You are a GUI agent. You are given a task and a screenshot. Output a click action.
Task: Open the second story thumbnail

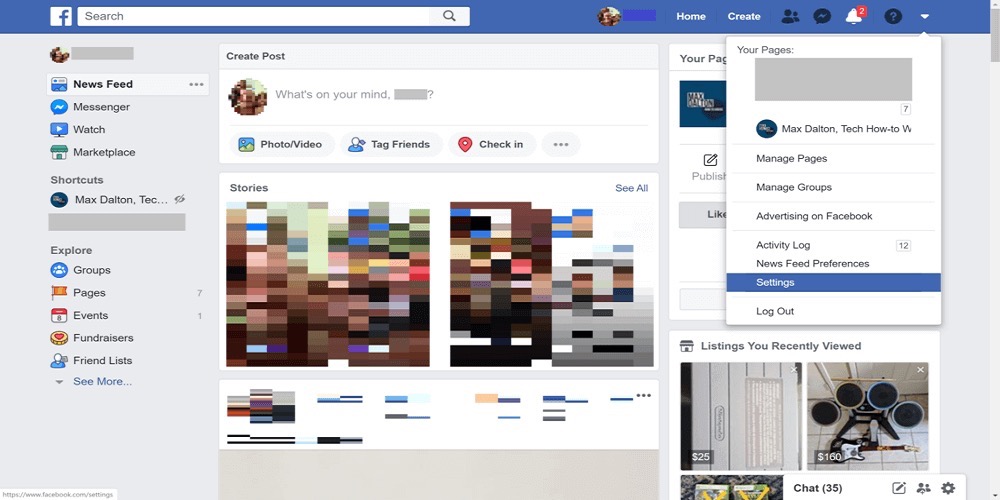click(552, 284)
